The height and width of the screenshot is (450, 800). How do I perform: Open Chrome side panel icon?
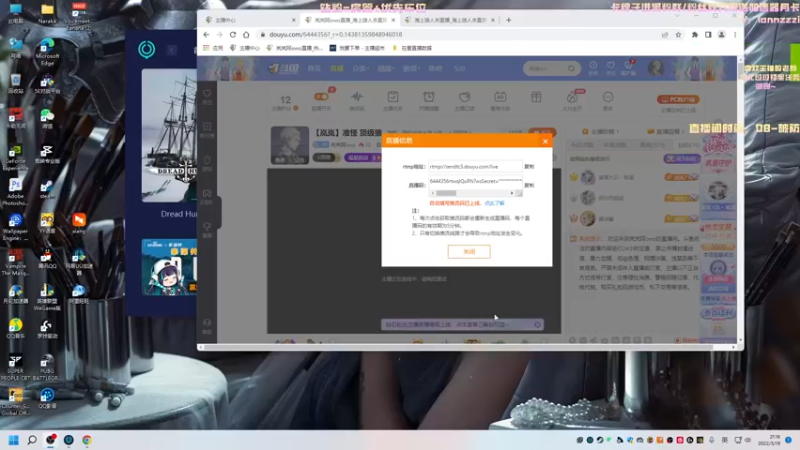click(x=708, y=35)
